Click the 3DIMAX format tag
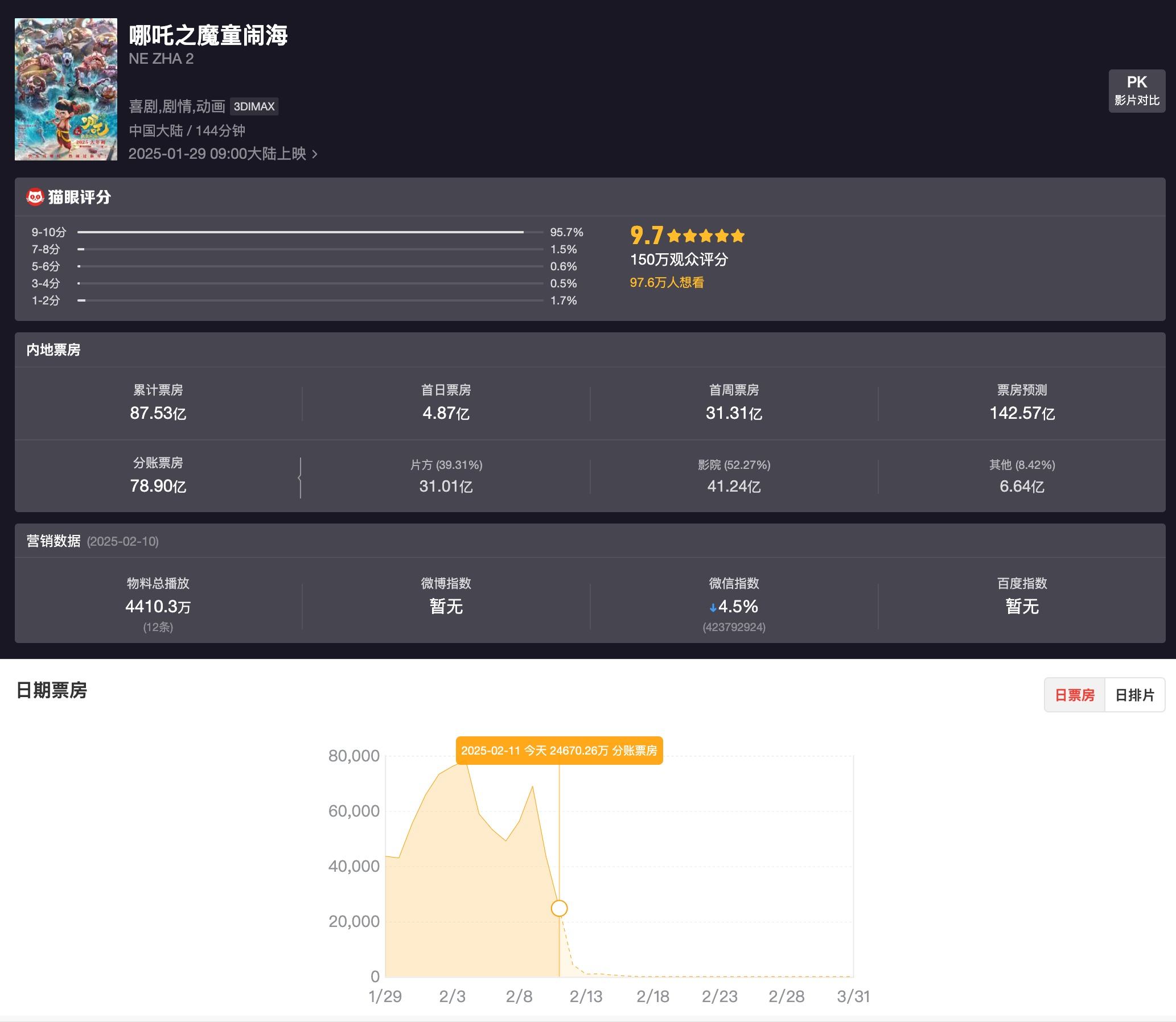This screenshot has height=1022, width=1176. tap(254, 106)
